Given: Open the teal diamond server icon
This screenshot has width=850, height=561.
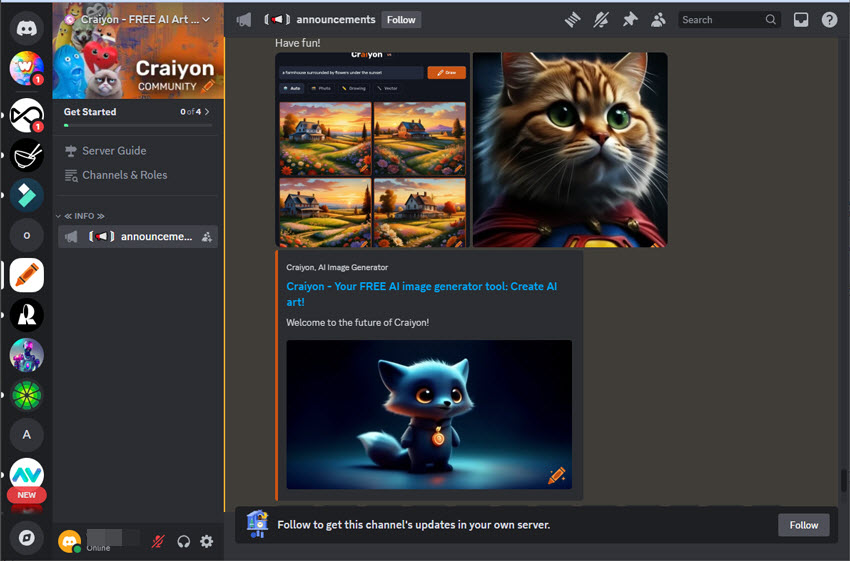Looking at the screenshot, I should tap(26, 196).
